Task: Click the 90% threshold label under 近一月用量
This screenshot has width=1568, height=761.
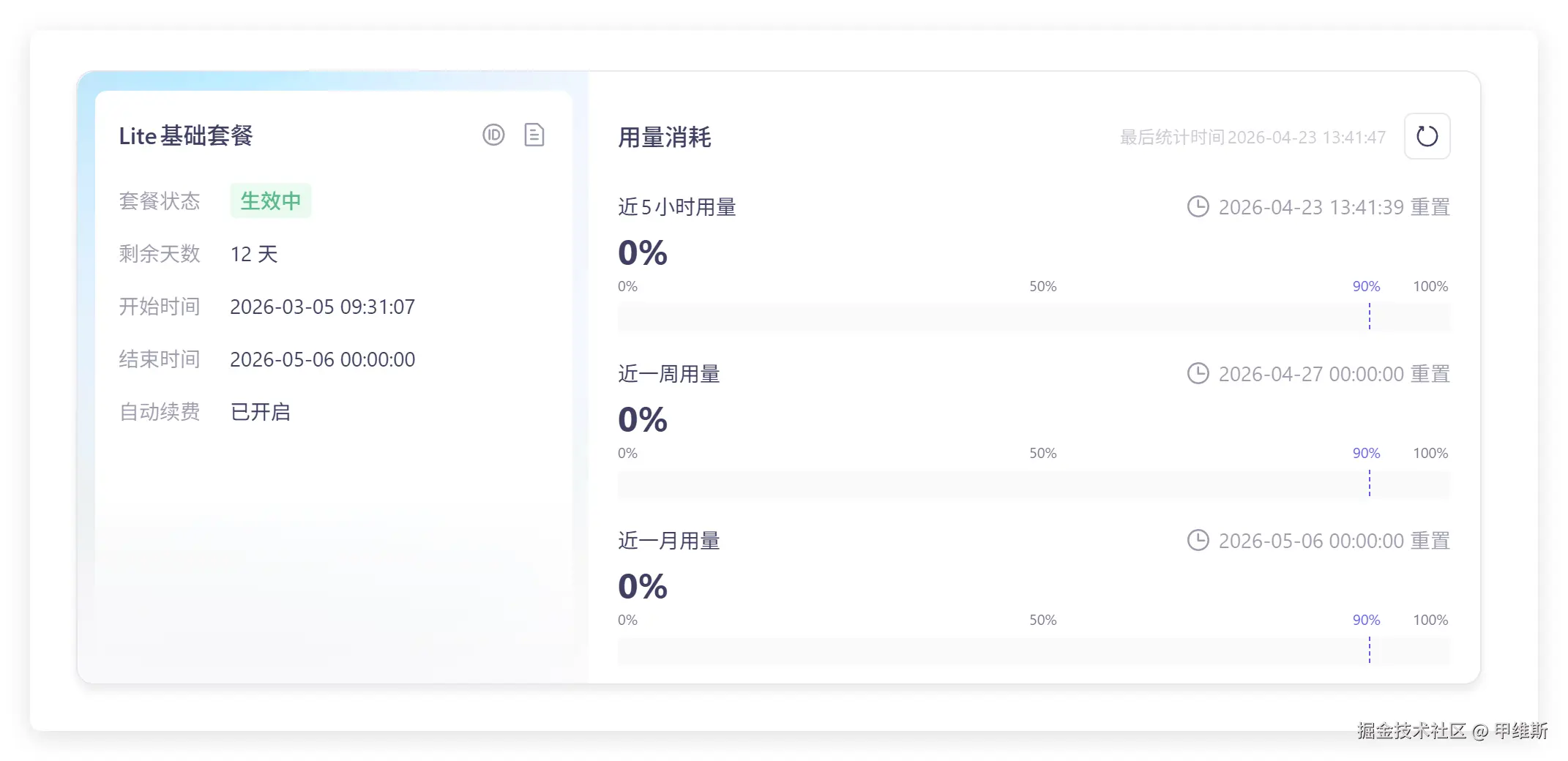Action: [x=1366, y=620]
